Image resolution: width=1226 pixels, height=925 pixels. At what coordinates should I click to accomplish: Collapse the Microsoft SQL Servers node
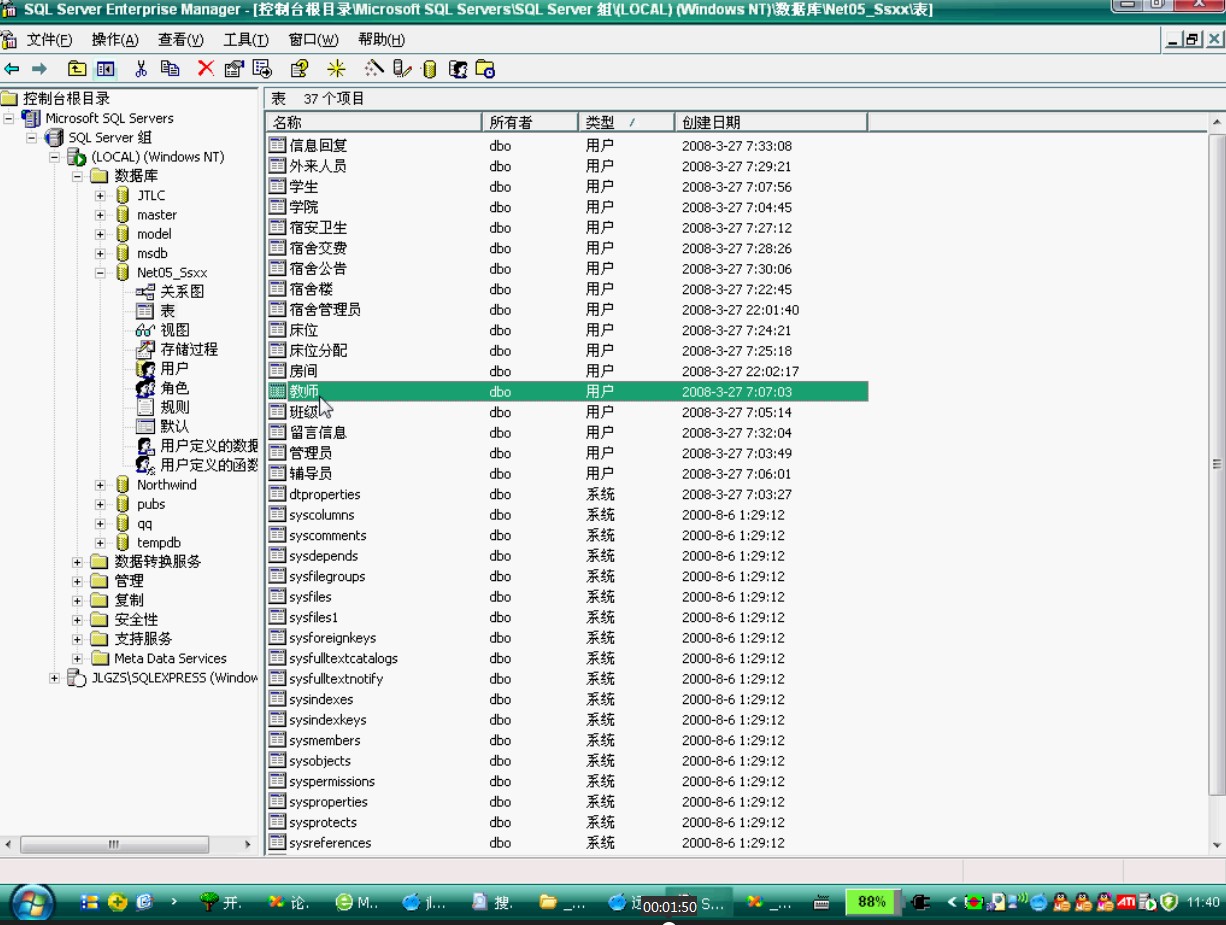pyautogui.click(x=9, y=118)
